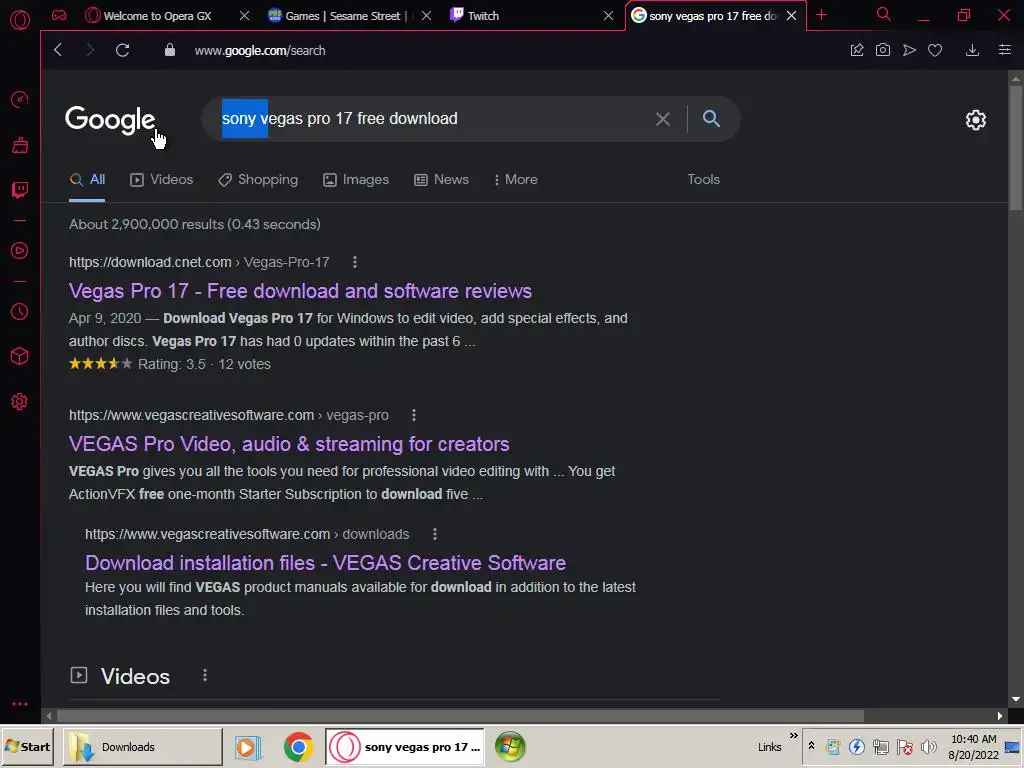
Task: Open History clock icon in sidebar
Action: [x=20, y=312]
